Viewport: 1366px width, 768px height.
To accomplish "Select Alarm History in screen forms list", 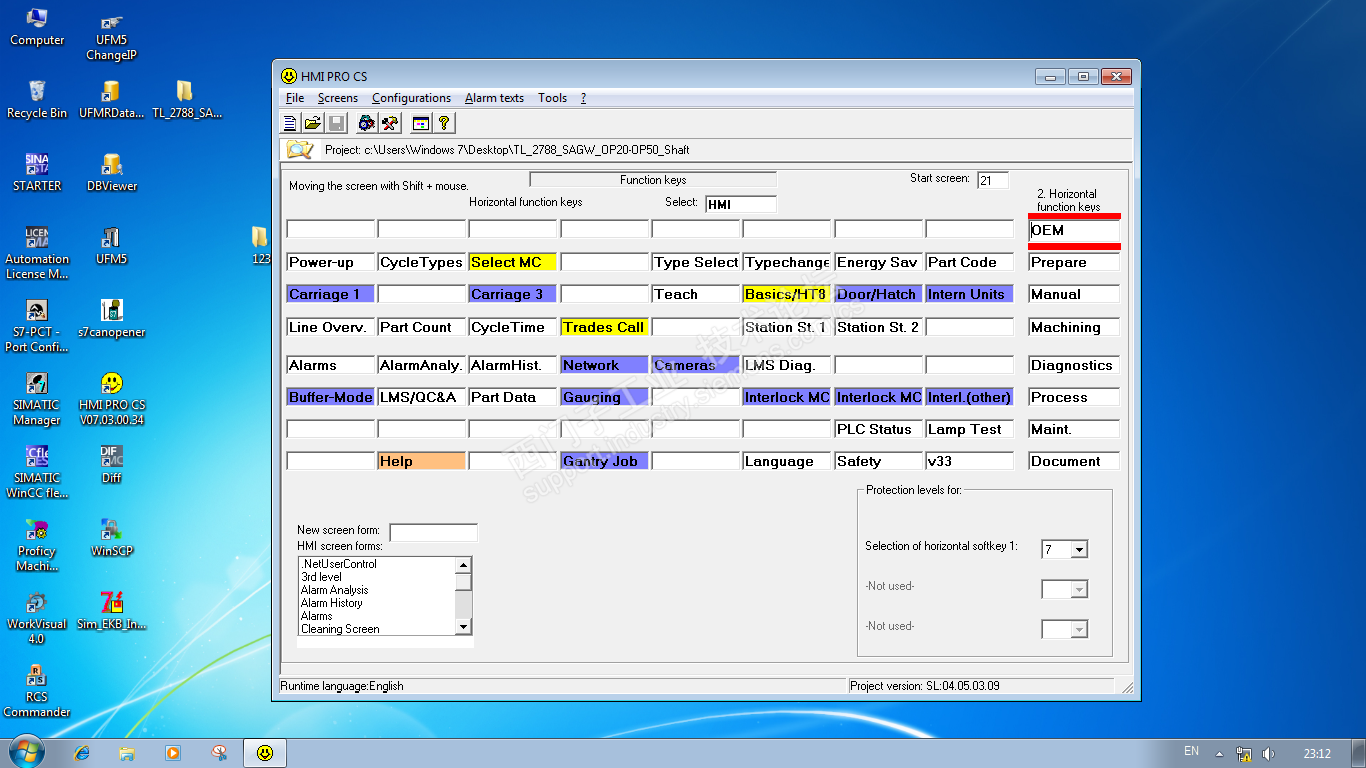I will (332, 603).
